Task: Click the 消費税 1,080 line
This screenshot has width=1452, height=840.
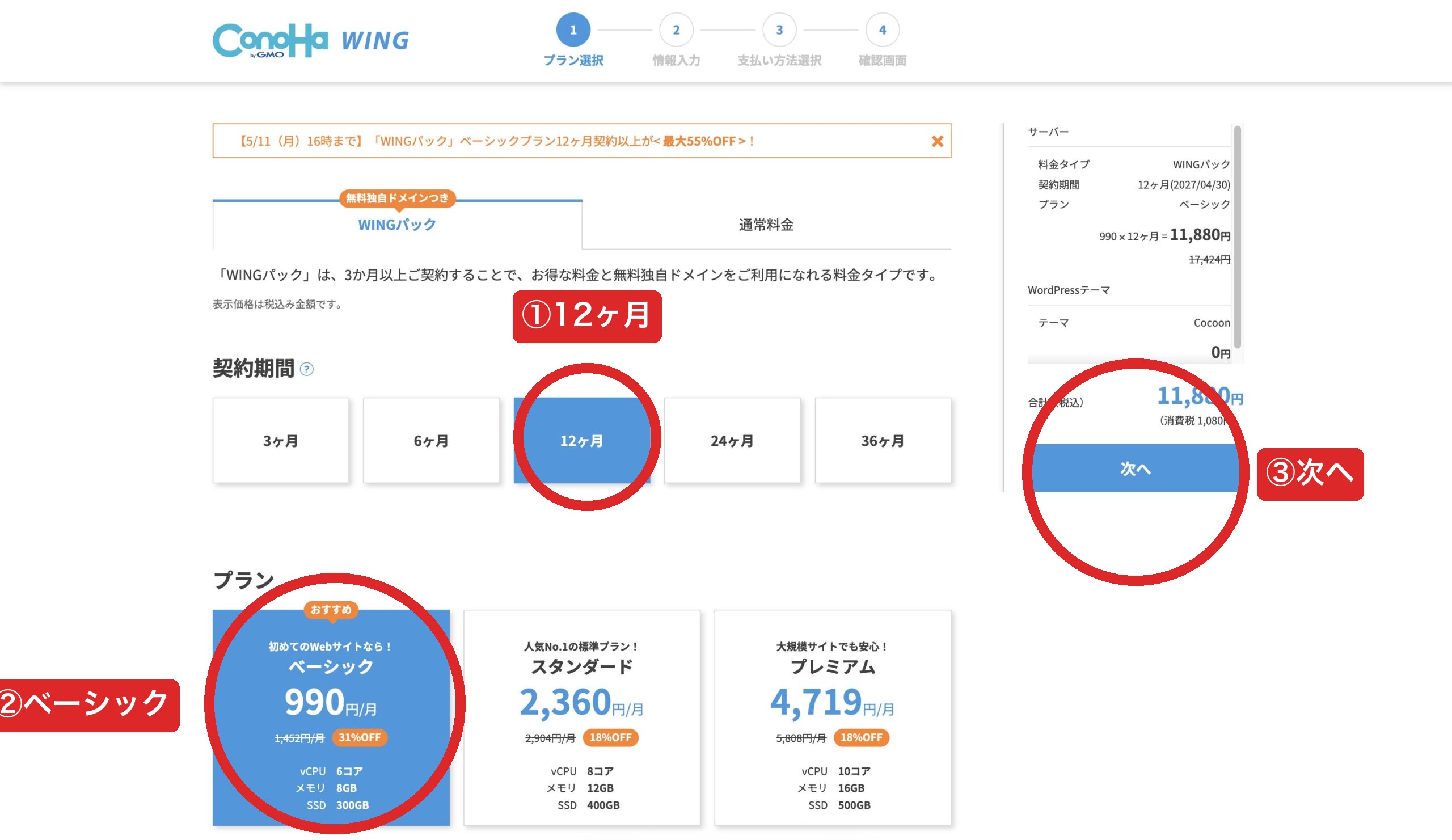Action: (x=1193, y=421)
